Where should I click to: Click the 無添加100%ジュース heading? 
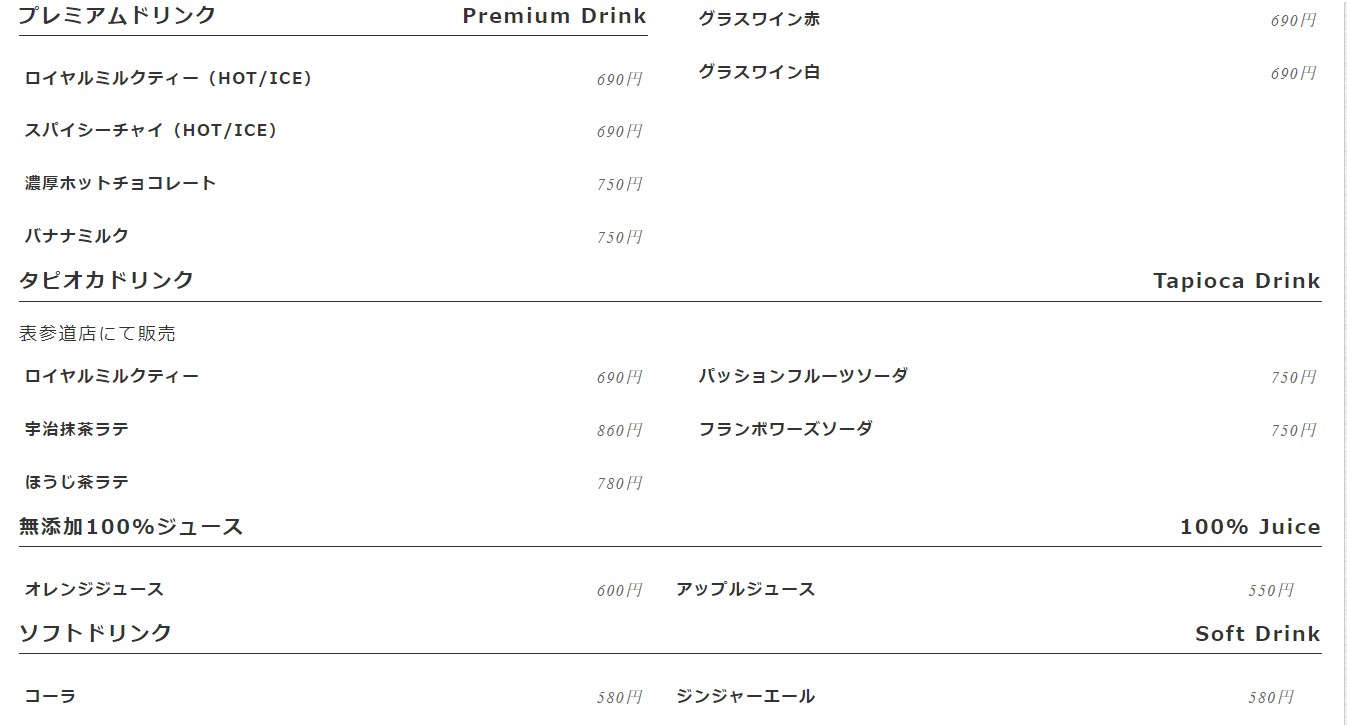(131, 527)
